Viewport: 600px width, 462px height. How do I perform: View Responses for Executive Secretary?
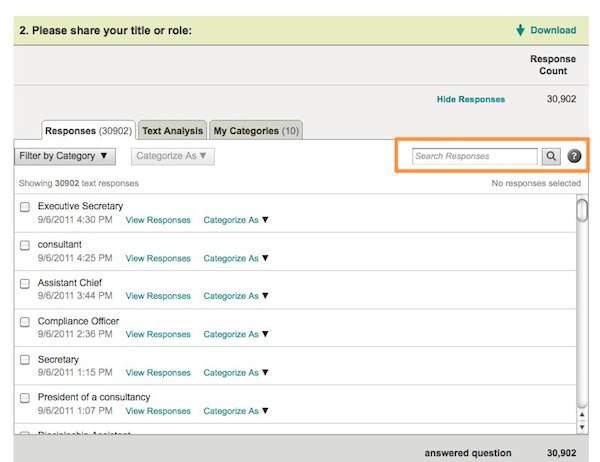(x=158, y=220)
